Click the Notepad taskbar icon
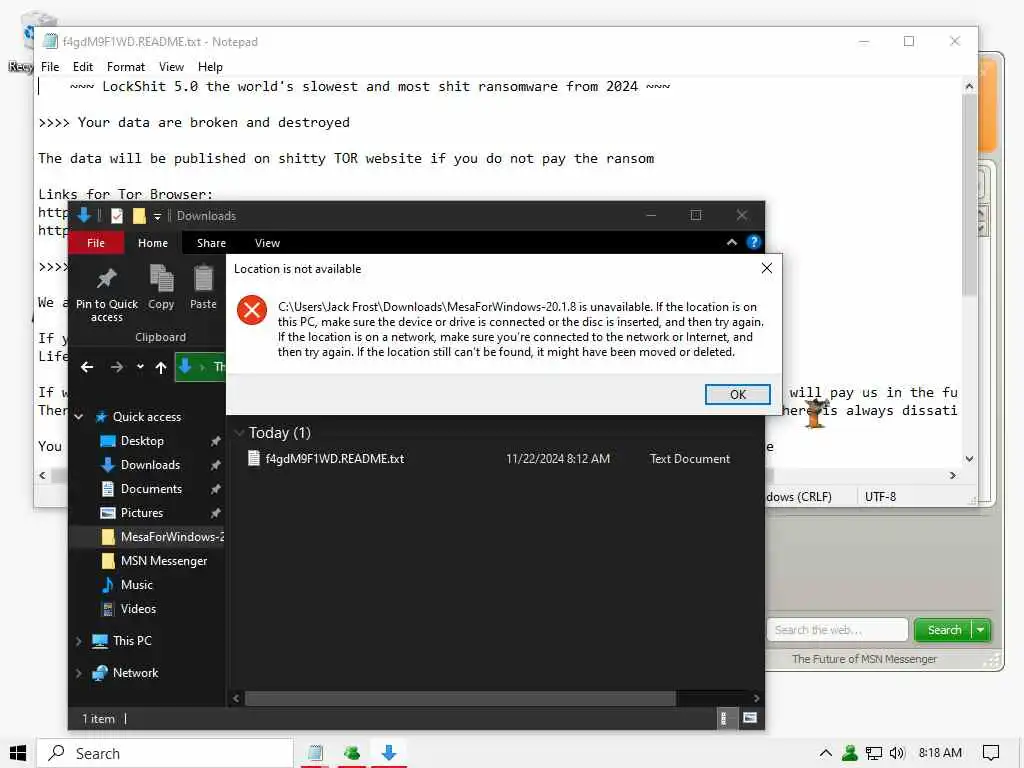This screenshot has width=1024, height=768. (315, 753)
